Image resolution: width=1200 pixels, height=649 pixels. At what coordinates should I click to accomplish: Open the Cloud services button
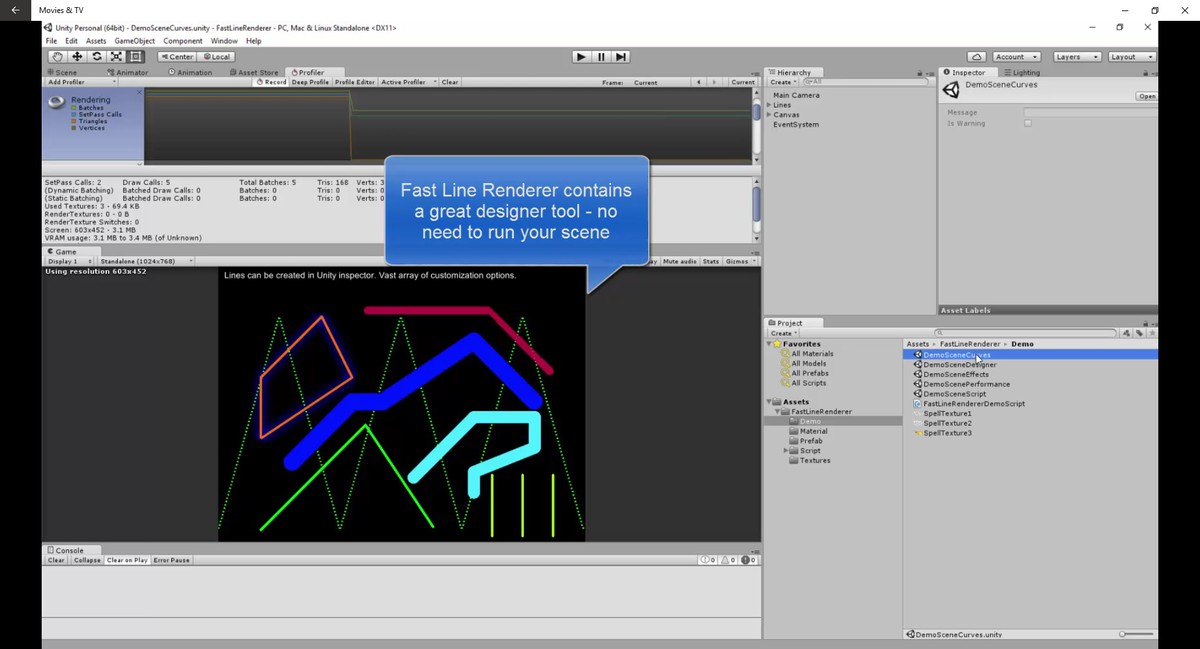point(977,57)
